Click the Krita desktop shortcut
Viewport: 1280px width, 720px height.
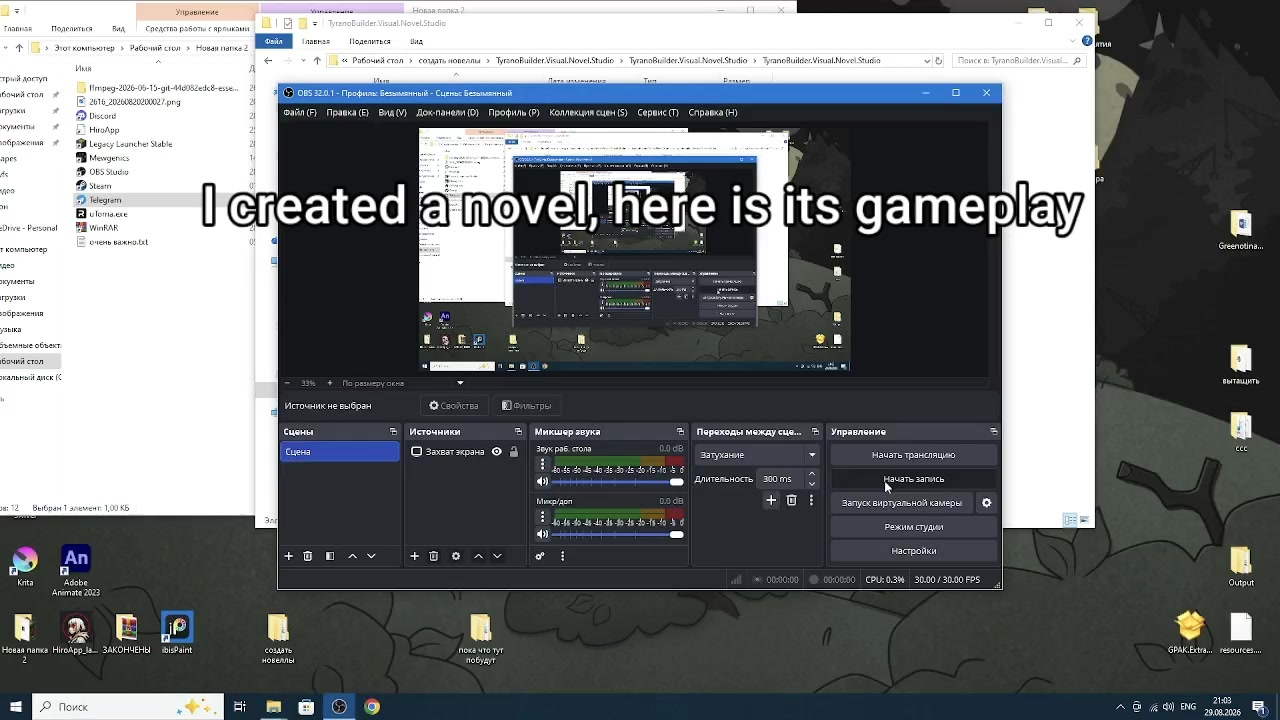pyautogui.click(x=25, y=566)
